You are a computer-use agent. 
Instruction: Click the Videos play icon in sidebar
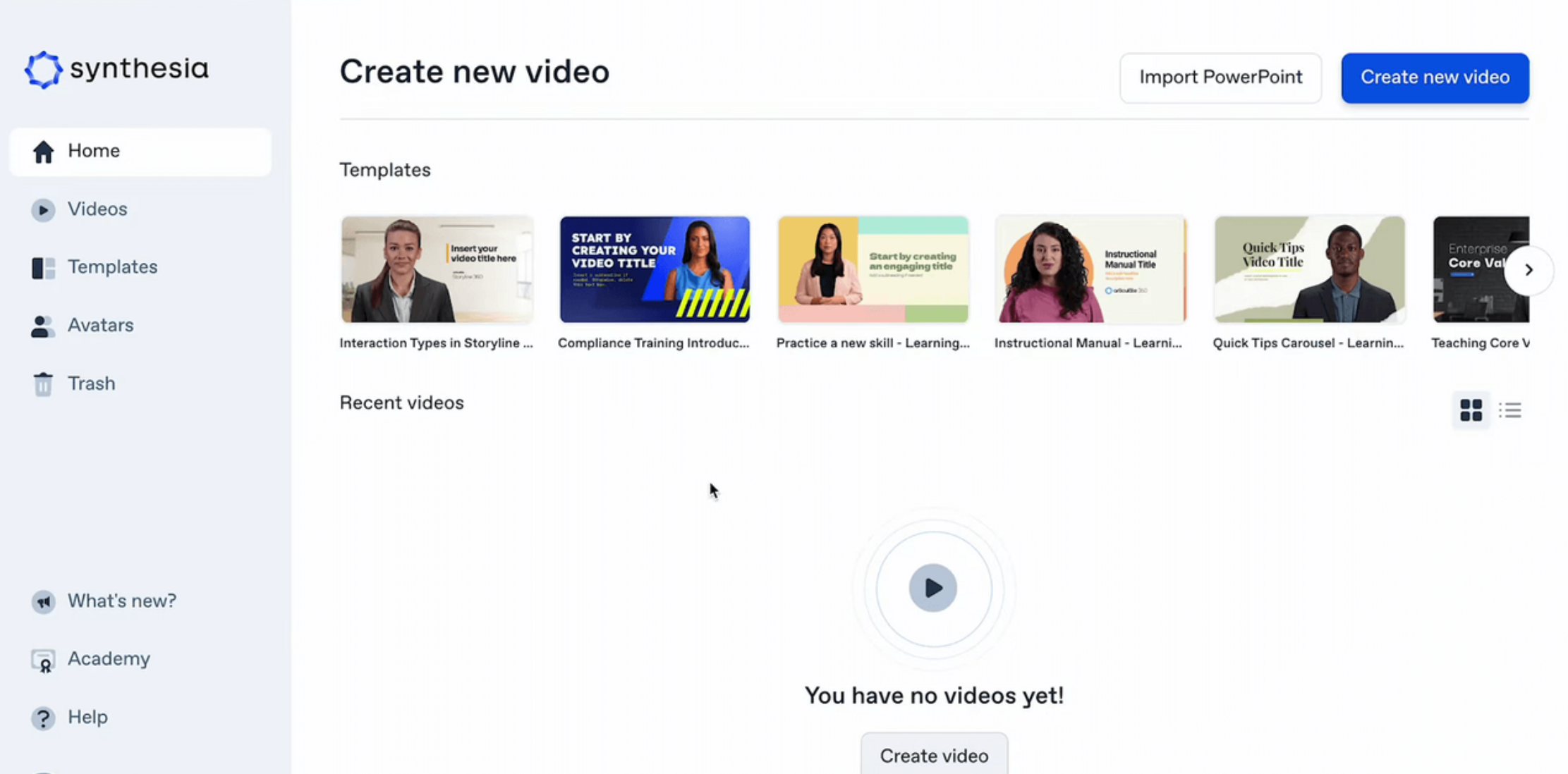(43, 210)
